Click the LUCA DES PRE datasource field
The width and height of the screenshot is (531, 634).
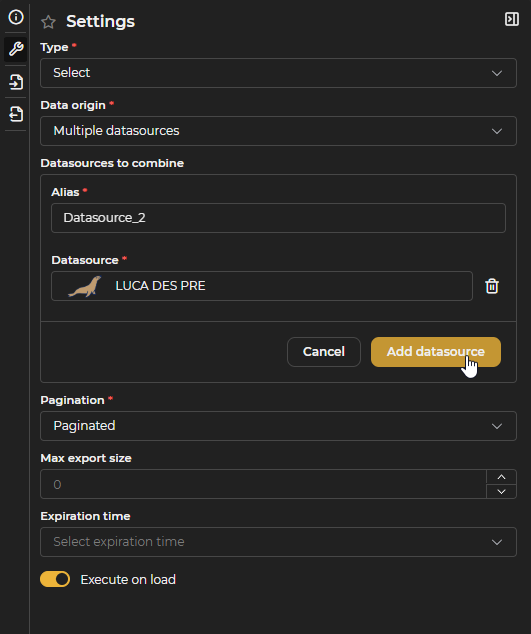pyautogui.click(x=262, y=286)
